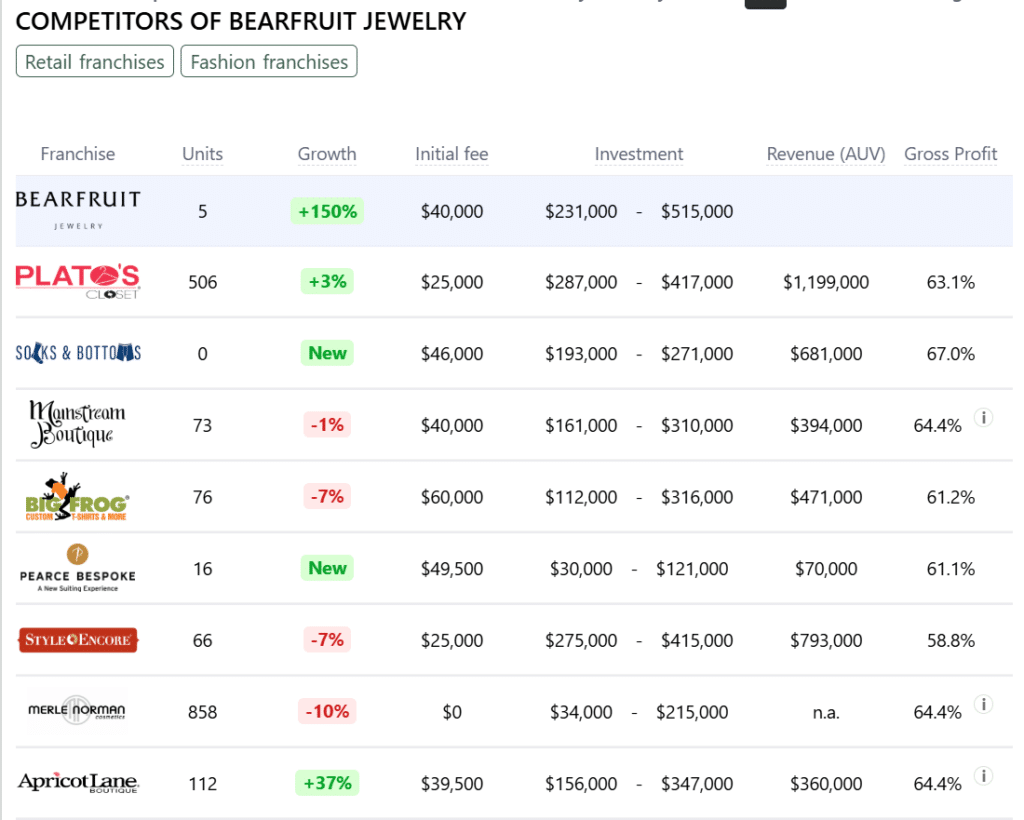Click the n.a. revenue cell
1024x820 pixels.
826,712
